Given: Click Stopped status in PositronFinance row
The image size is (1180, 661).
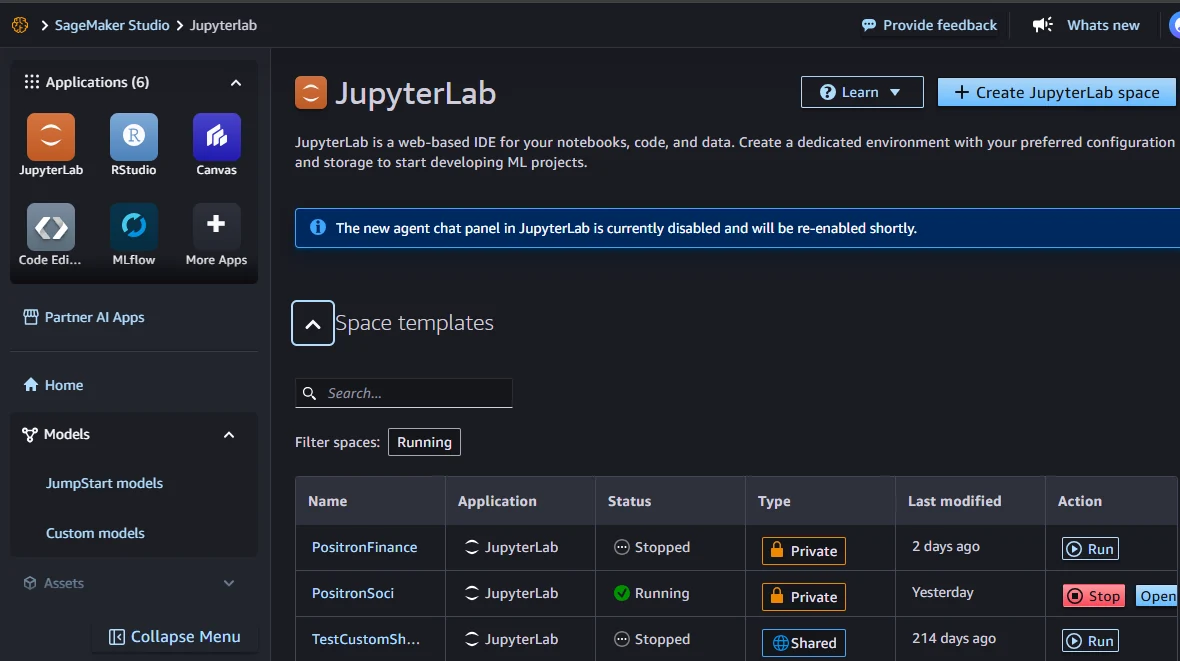Looking at the screenshot, I should (652, 547).
